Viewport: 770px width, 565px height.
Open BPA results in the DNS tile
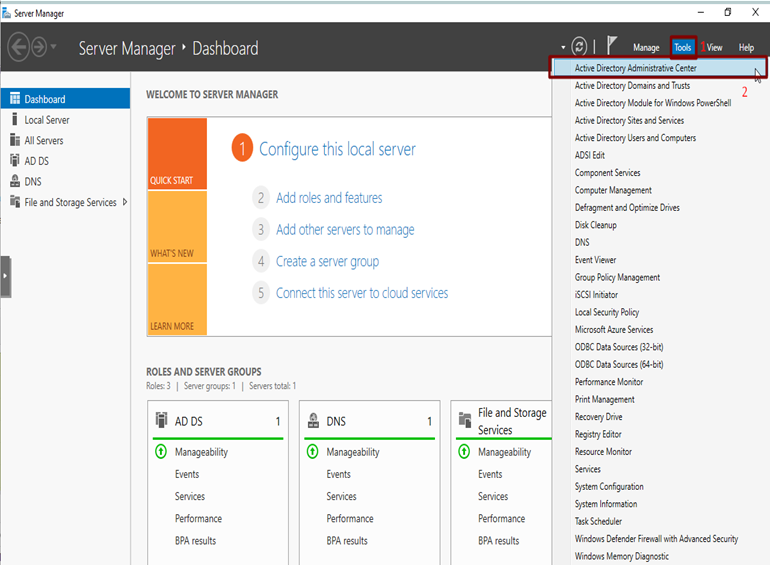[347, 540]
